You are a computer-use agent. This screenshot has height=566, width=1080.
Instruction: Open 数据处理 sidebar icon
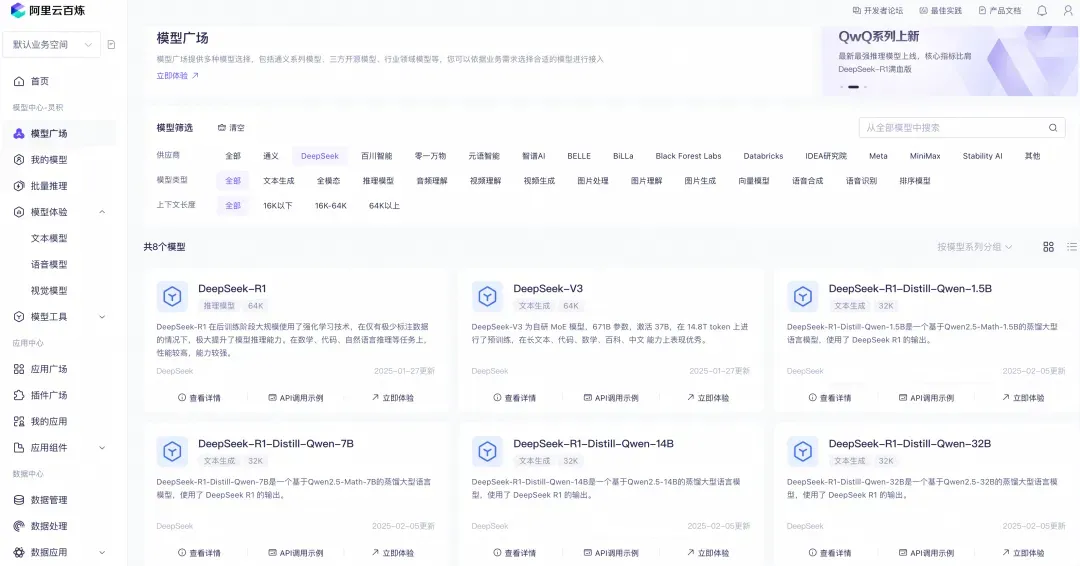[x=19, y=526]
